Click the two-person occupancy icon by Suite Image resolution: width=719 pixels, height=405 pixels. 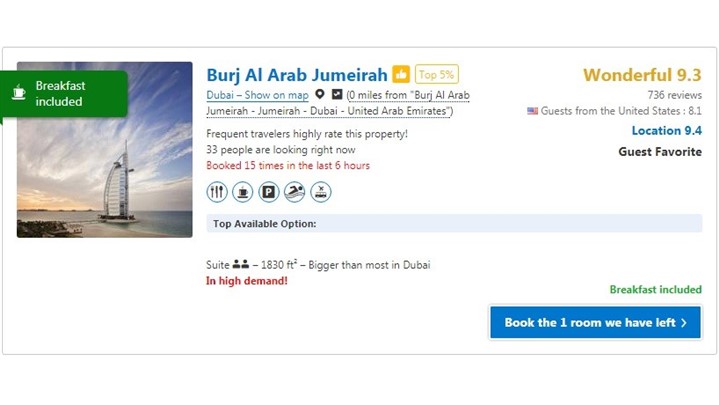tap(240, 265)
